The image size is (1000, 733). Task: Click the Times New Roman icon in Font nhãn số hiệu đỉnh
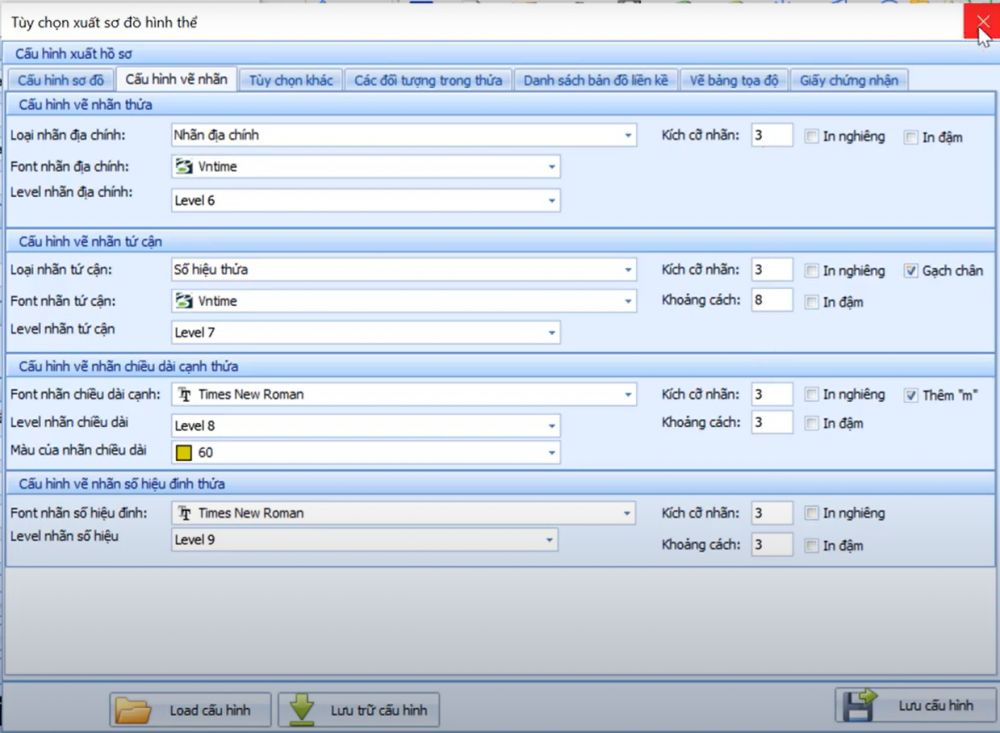pos(184,513)
